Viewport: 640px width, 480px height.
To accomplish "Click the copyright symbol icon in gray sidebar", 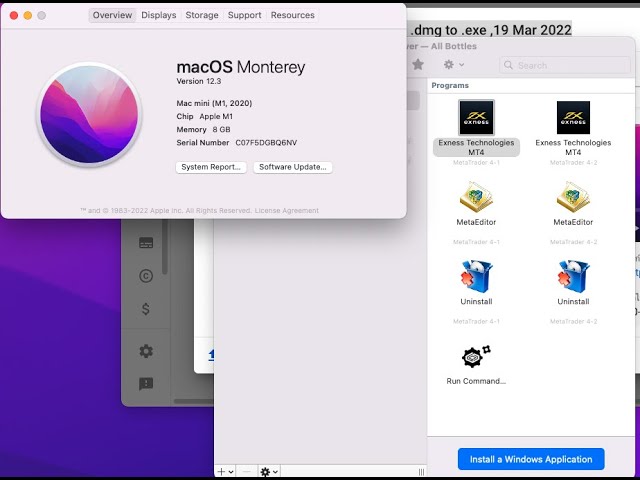I will (146, 276).
